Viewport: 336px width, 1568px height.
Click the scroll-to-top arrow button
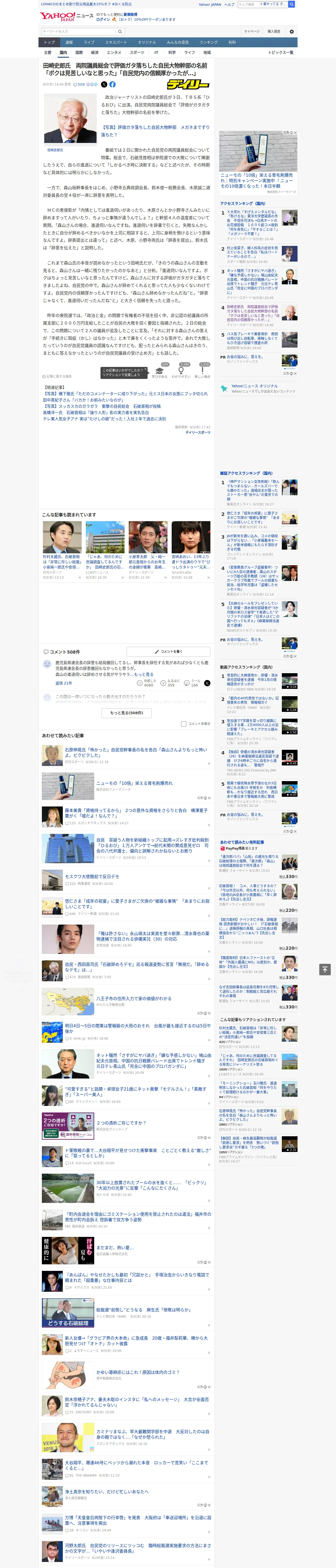click(x=325, y=969)
